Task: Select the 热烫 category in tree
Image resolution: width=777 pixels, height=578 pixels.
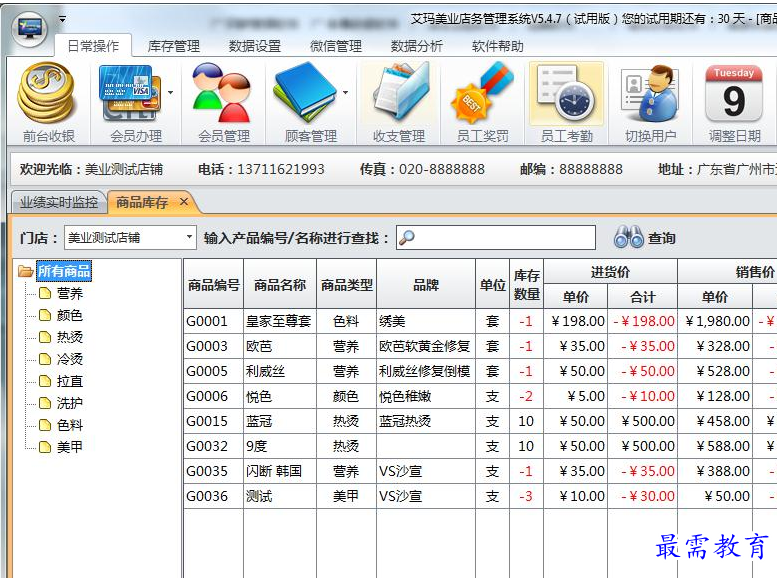Action: click(69, 337)
